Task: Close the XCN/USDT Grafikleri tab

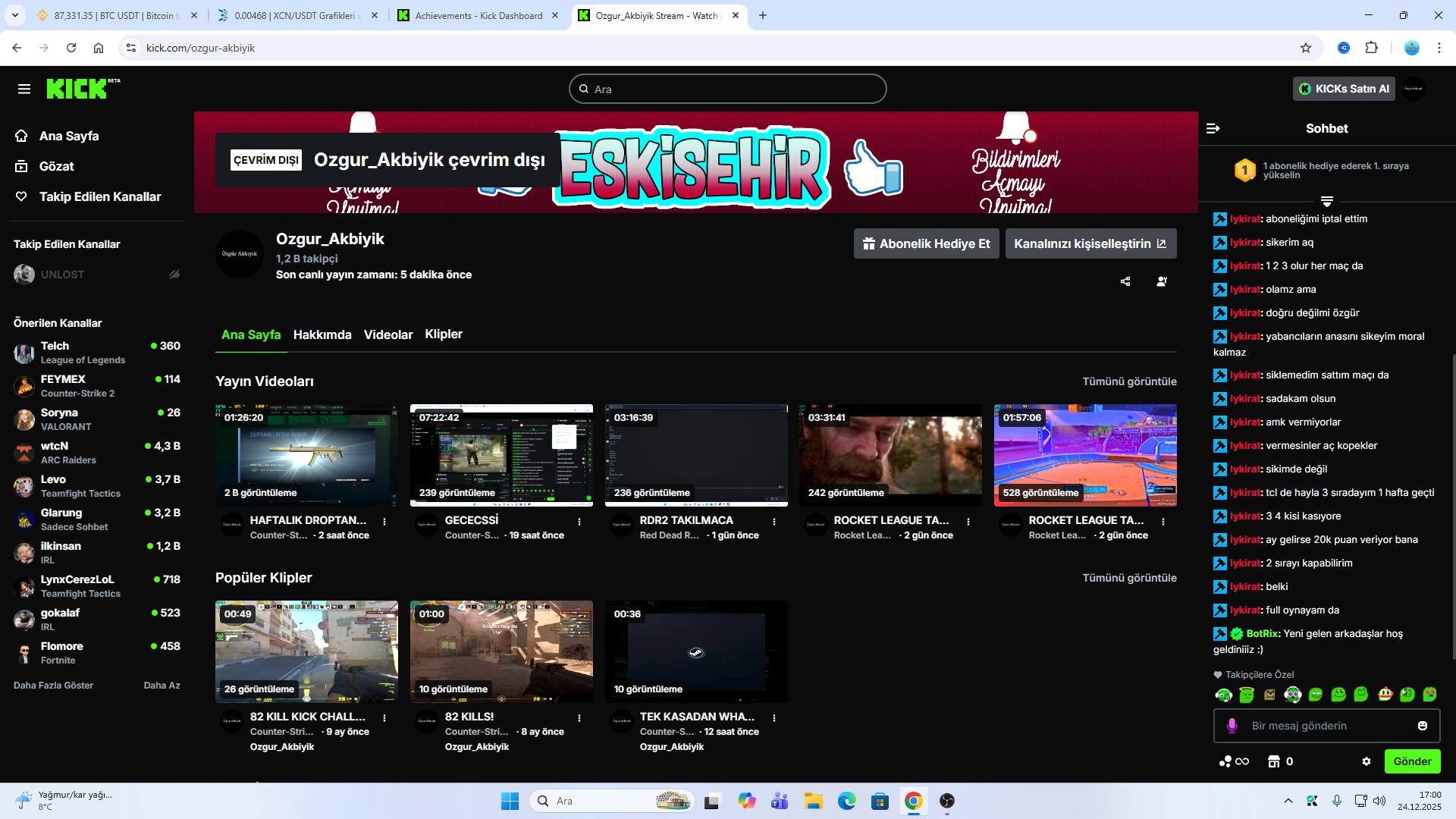Action: 375,15
